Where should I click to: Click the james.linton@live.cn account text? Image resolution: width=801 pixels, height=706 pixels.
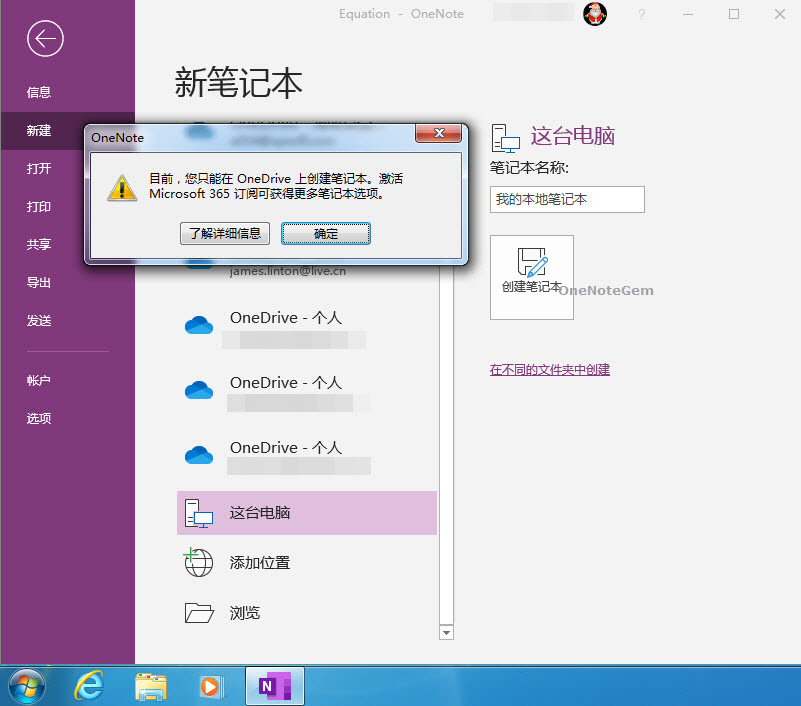click(288, 271)
